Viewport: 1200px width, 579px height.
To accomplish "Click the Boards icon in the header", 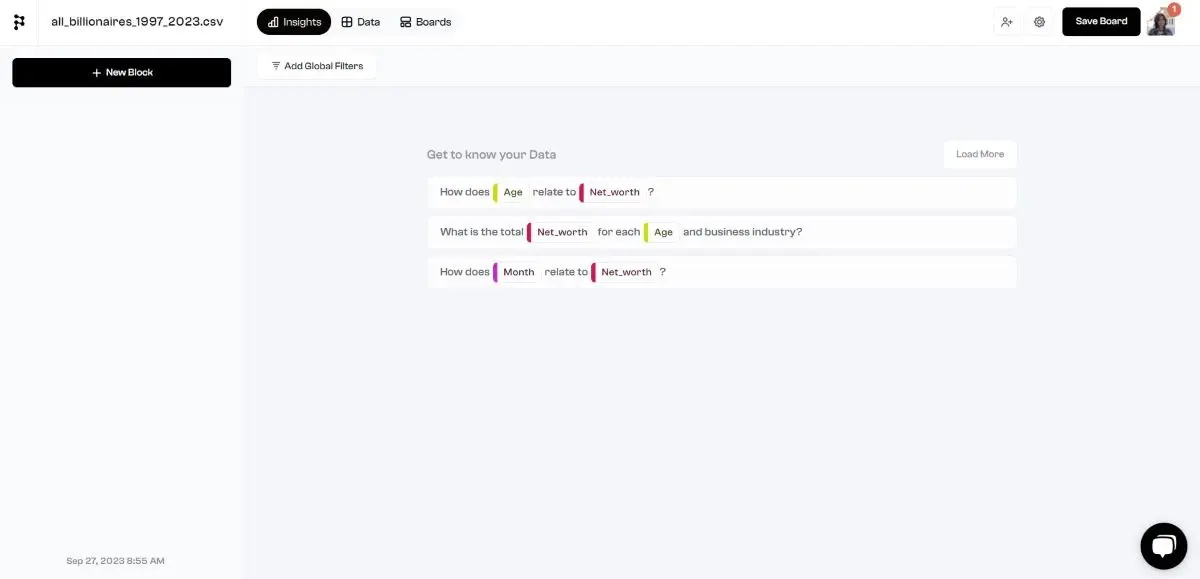I will tap(405, 21).
